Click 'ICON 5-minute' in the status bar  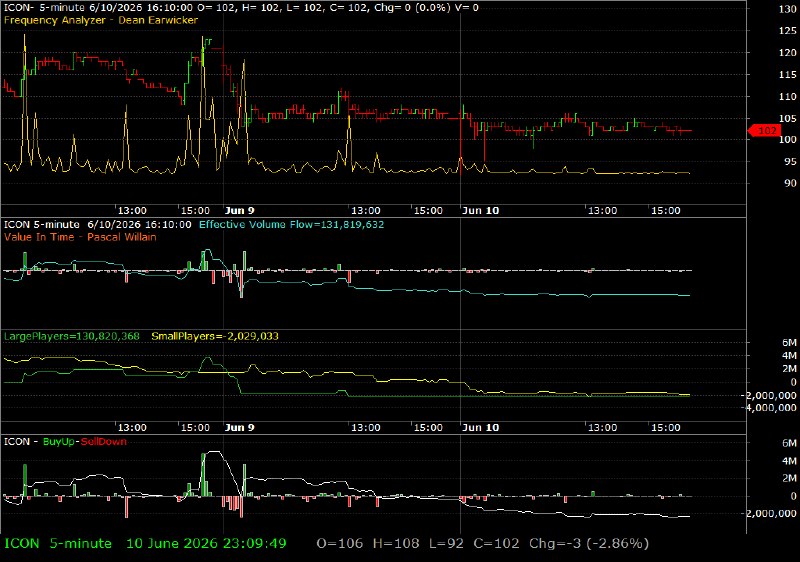58,544
